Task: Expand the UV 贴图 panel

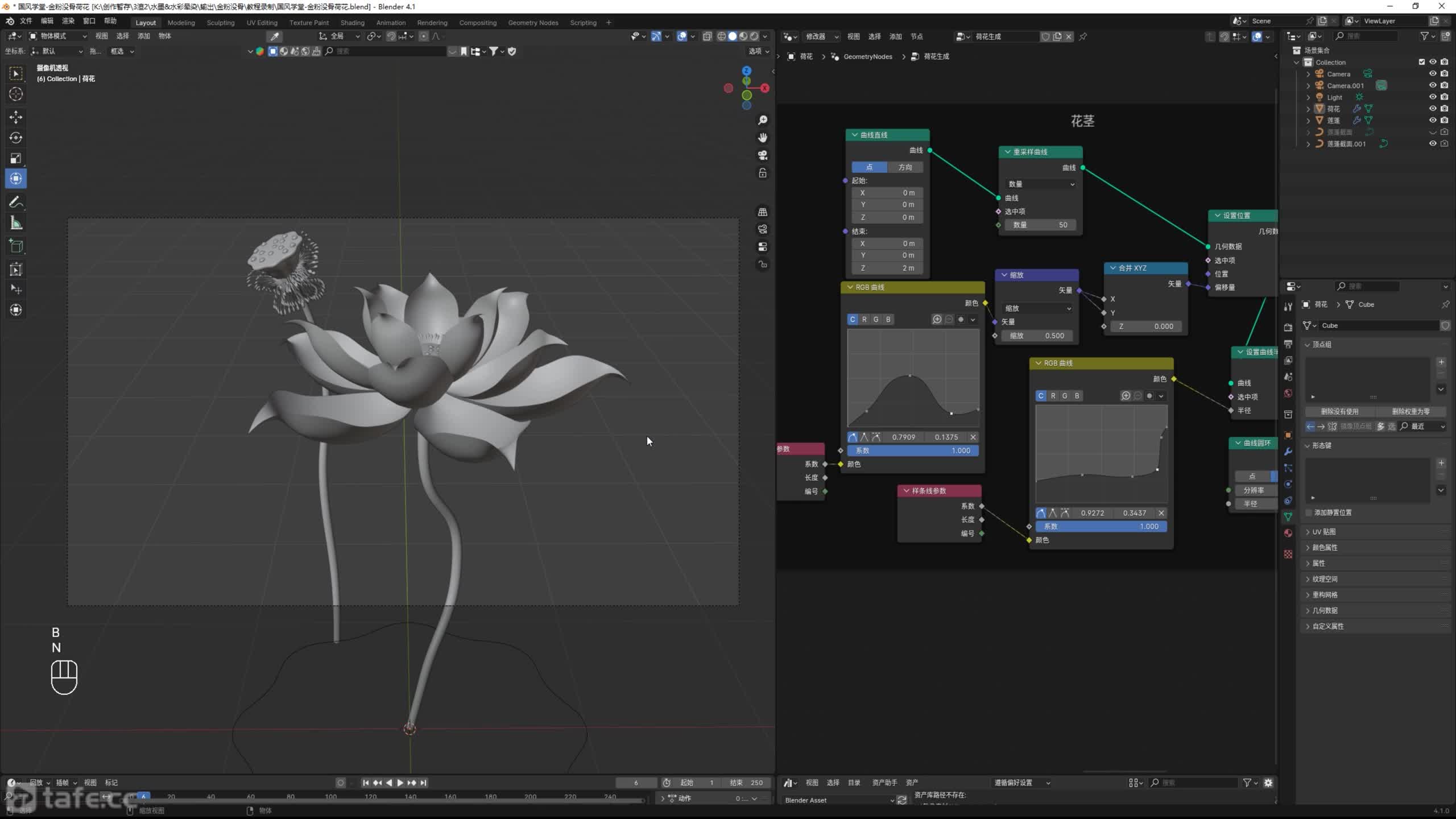Action: click(1323, 532)
